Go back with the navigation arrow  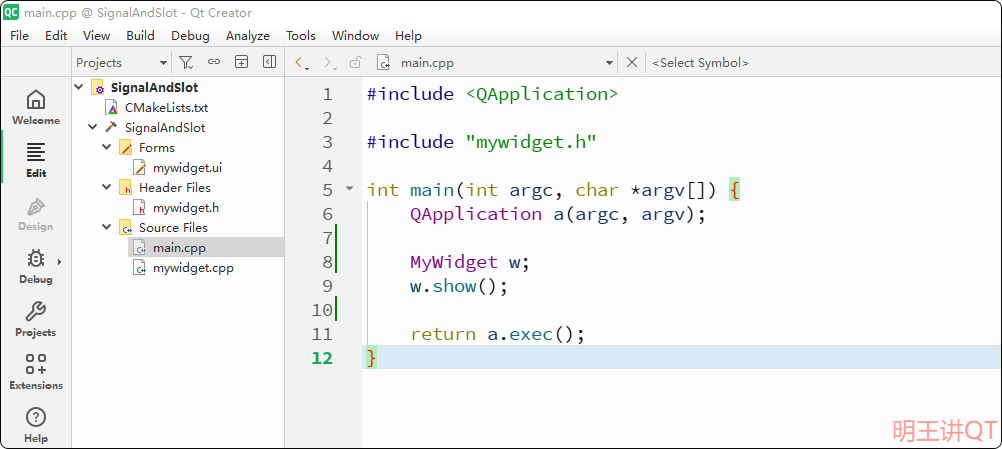tap(300, 63)
